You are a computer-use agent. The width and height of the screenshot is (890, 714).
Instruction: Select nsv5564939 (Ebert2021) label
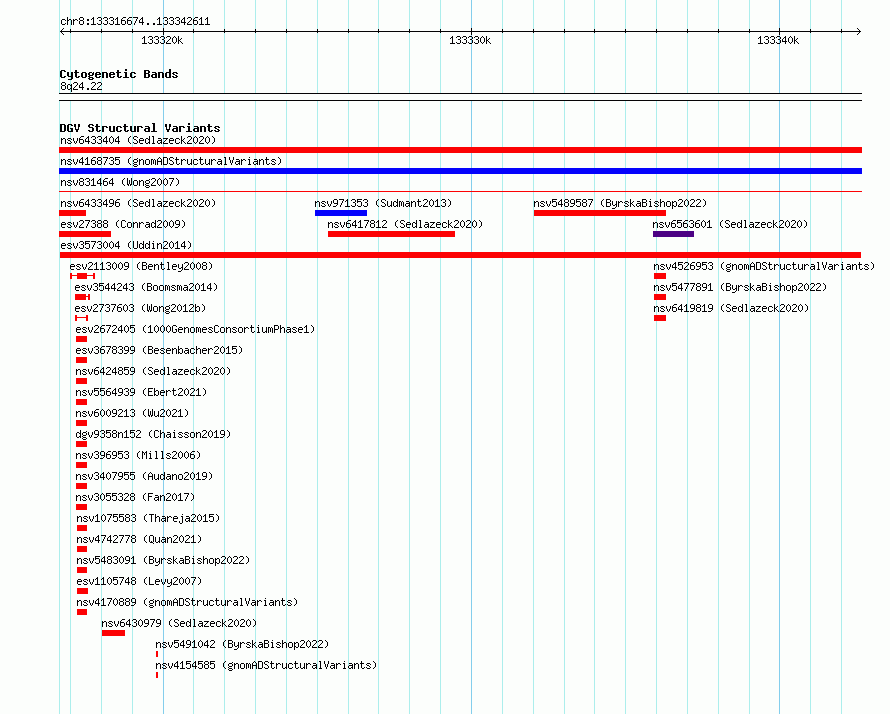coord(141,392)
